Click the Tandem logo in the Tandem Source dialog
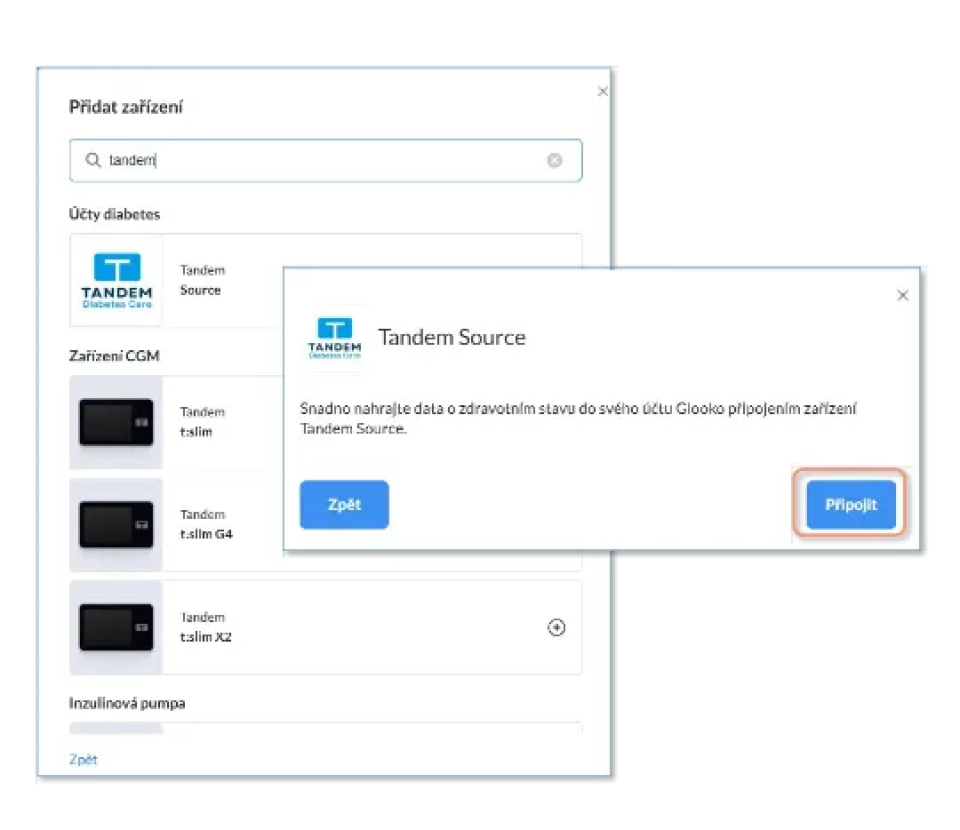This screenshot has height=830, width=960. (x=334, y=337)
